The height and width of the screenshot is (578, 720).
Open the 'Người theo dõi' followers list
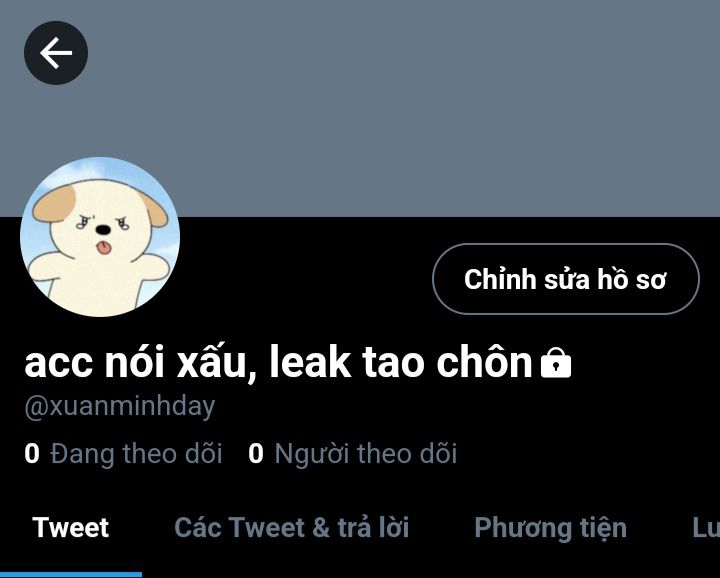[366, 454]
